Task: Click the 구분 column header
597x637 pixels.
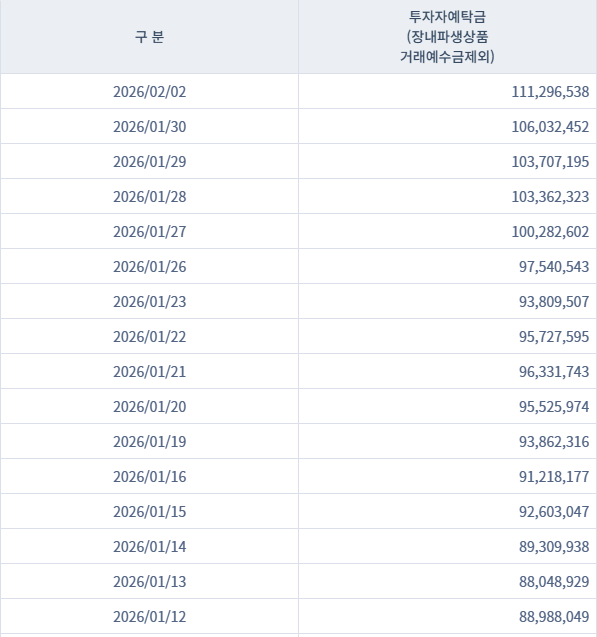Action: pyautogui.click(x=149, y=37)
